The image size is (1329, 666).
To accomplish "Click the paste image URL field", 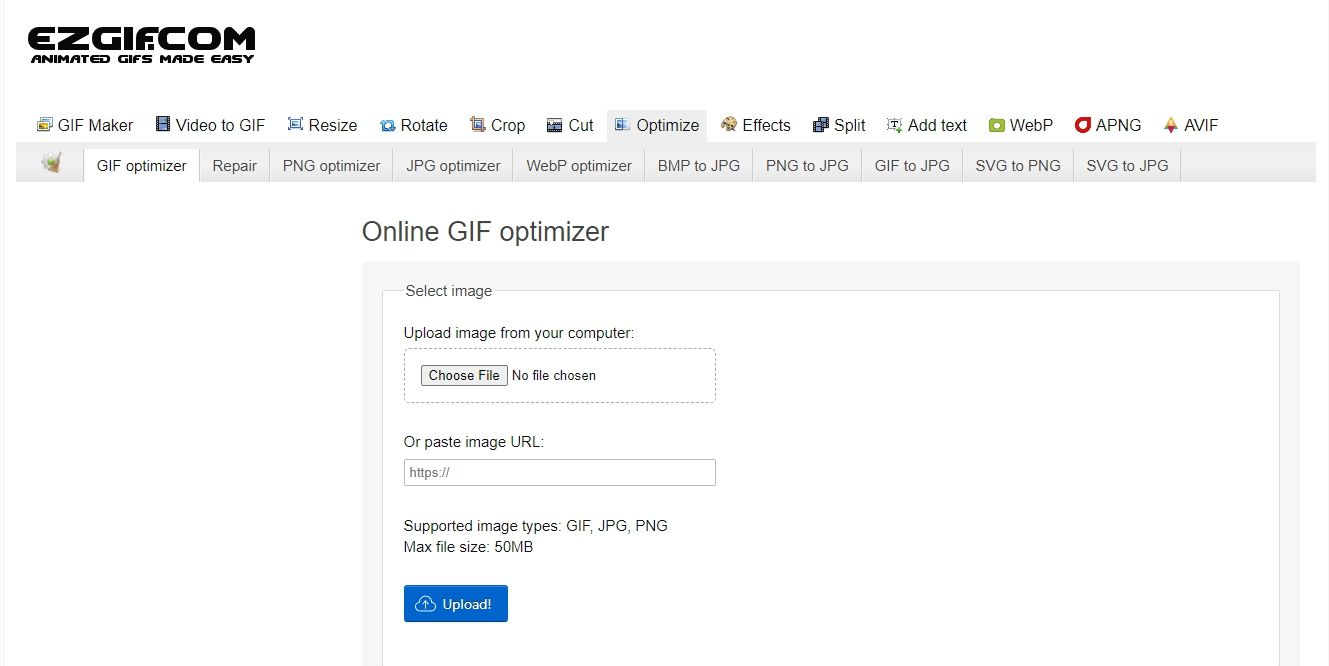I will pos(559,473).
